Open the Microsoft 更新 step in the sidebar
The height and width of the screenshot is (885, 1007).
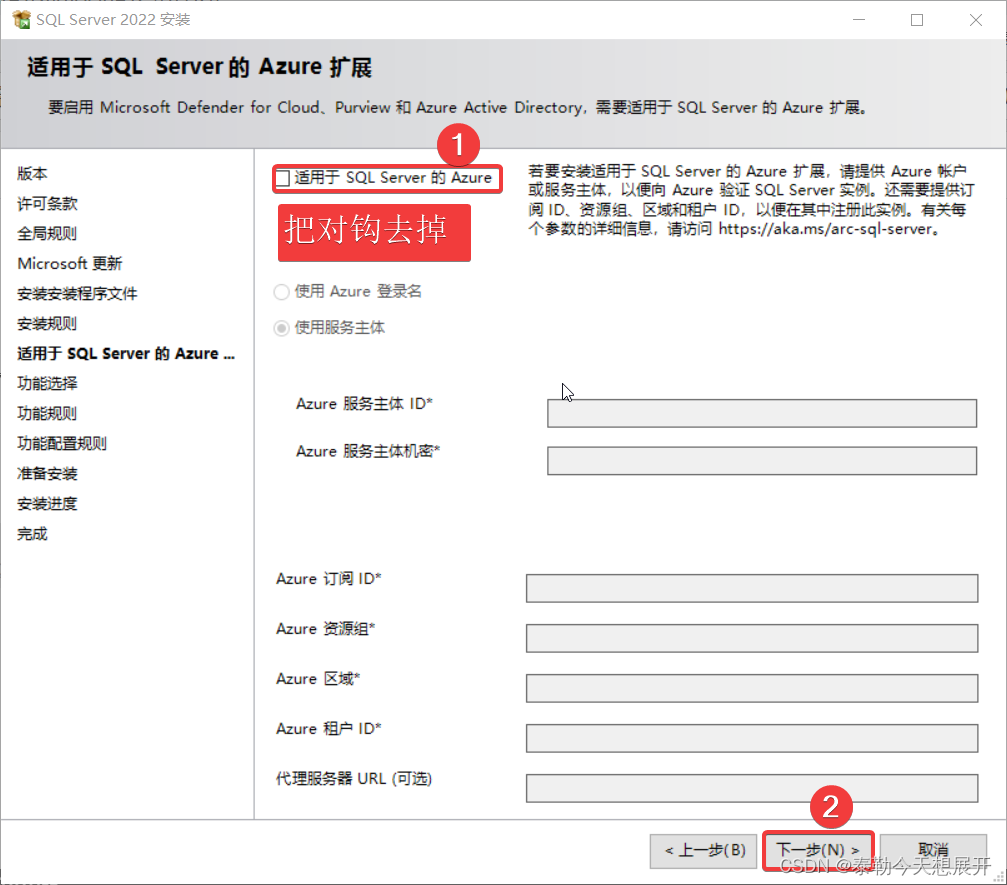tap(69, 263)
